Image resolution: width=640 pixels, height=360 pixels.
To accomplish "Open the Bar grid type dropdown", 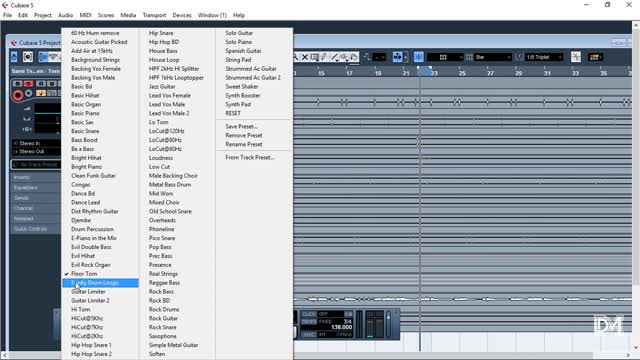I will point(493,57).
